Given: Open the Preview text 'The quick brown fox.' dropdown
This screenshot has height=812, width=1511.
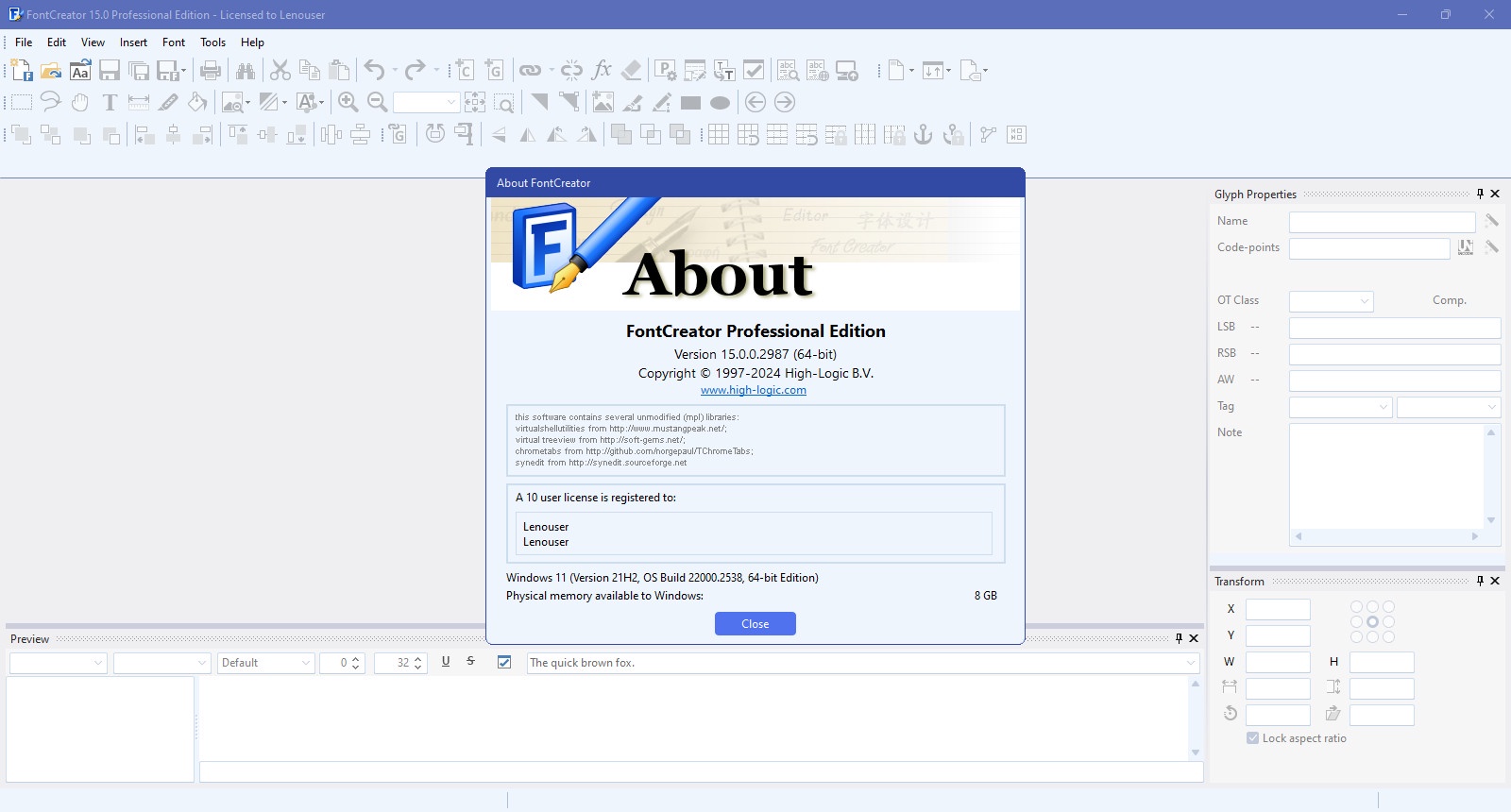Looking at the screenshot, I should 1191,663.
